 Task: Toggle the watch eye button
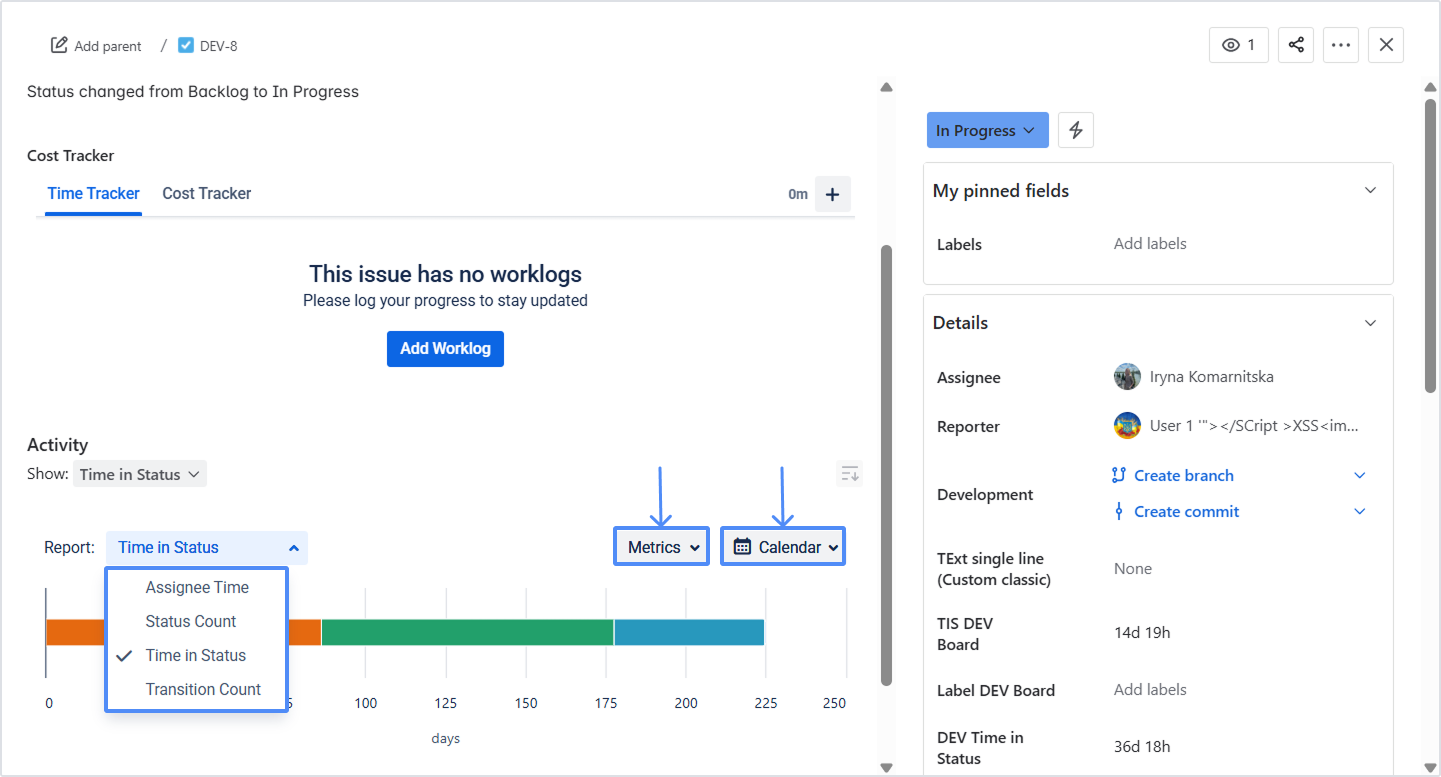[x=1238, y=45]
